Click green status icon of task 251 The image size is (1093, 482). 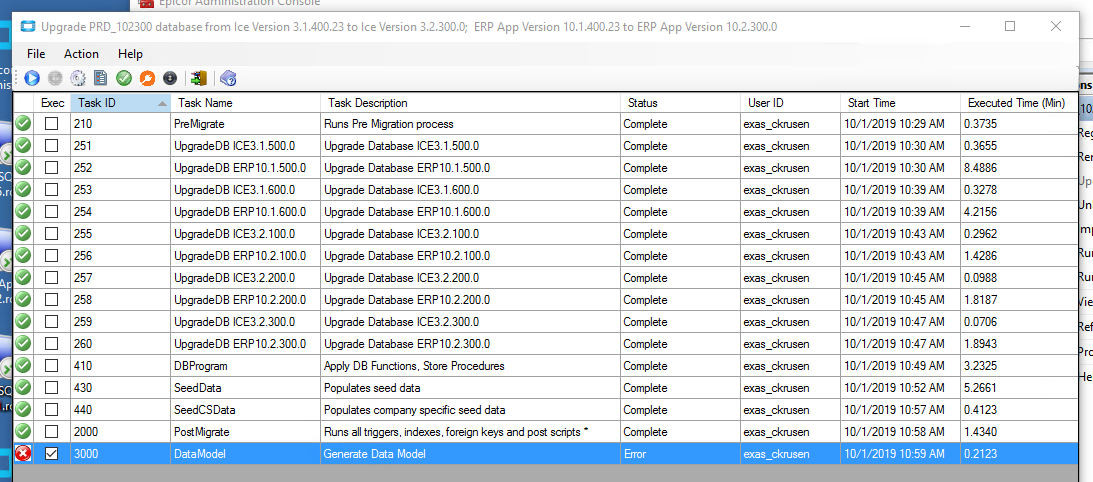[x=24, y=146]
